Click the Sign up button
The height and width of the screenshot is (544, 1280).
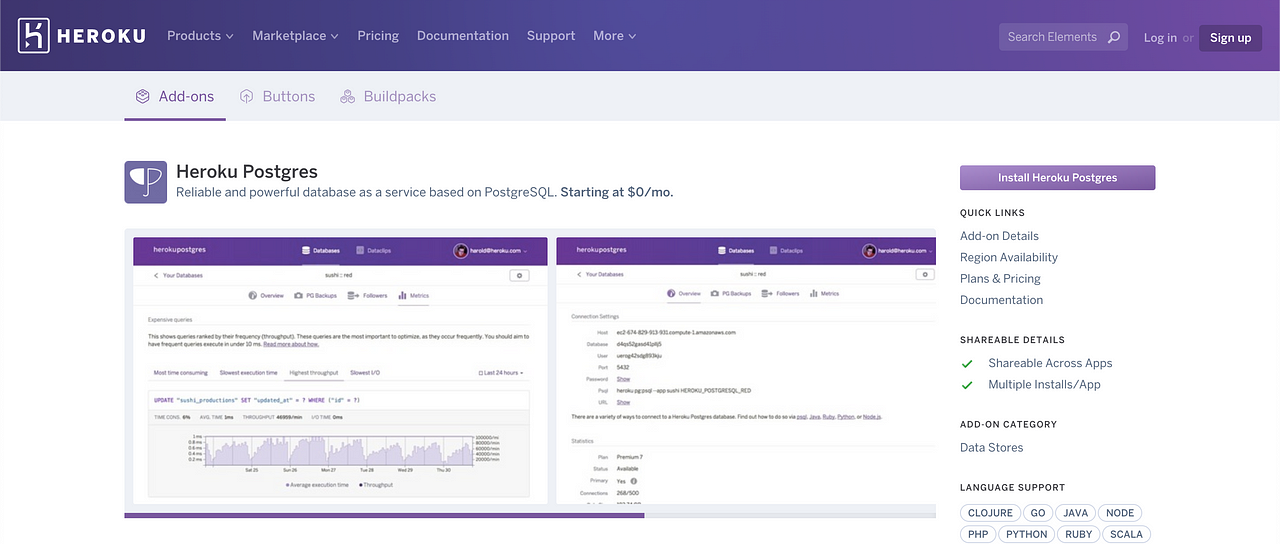(1230, 38)
